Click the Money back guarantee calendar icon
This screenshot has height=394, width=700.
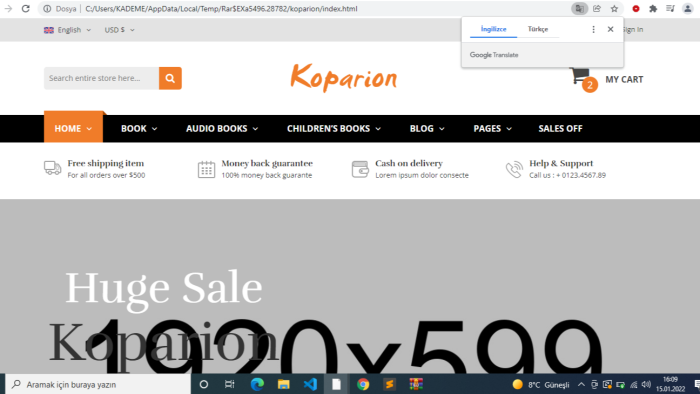coord(206,169)
